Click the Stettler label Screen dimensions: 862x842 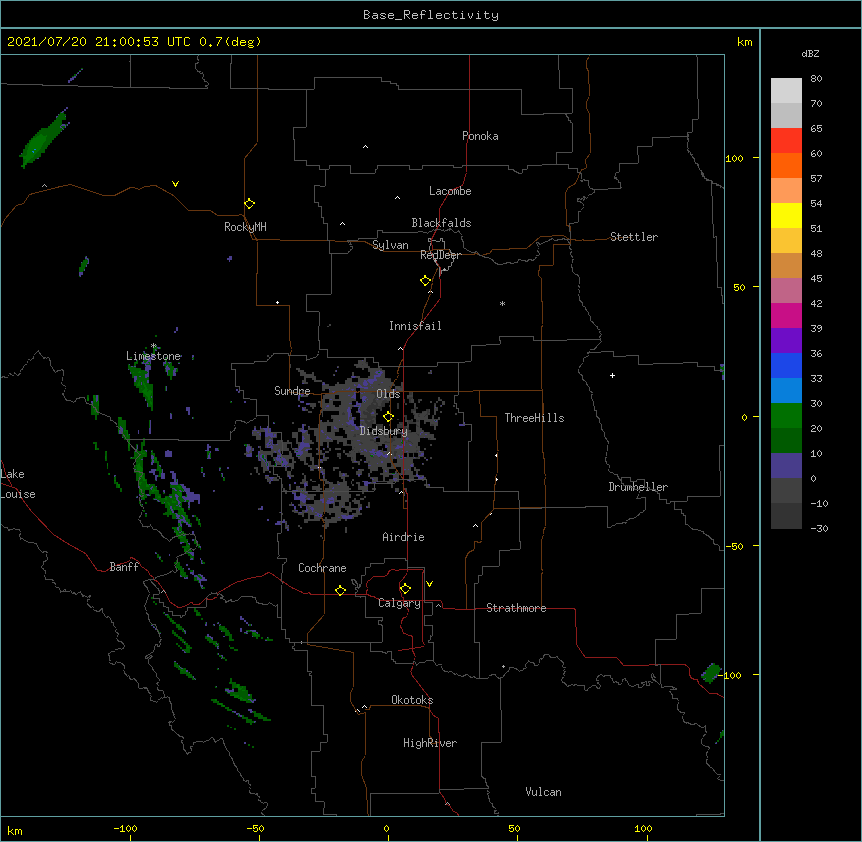click(634, 237)
